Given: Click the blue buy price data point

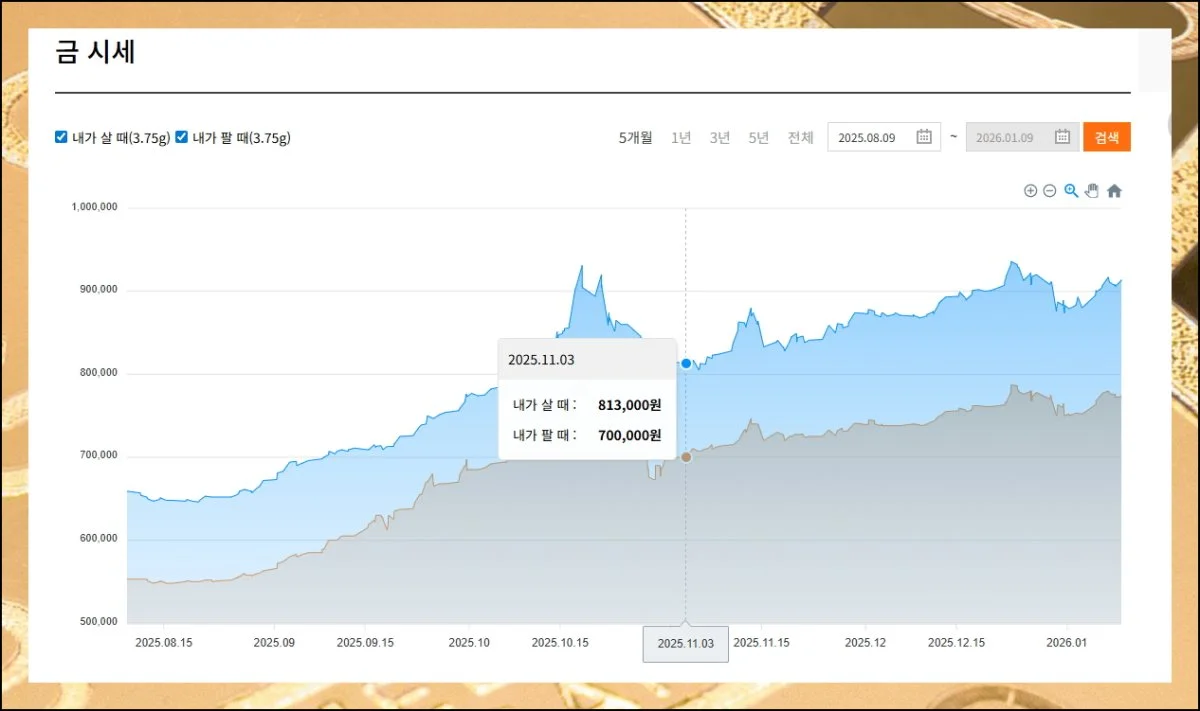Looking at the screenshot, I should [x=686, y=363].
